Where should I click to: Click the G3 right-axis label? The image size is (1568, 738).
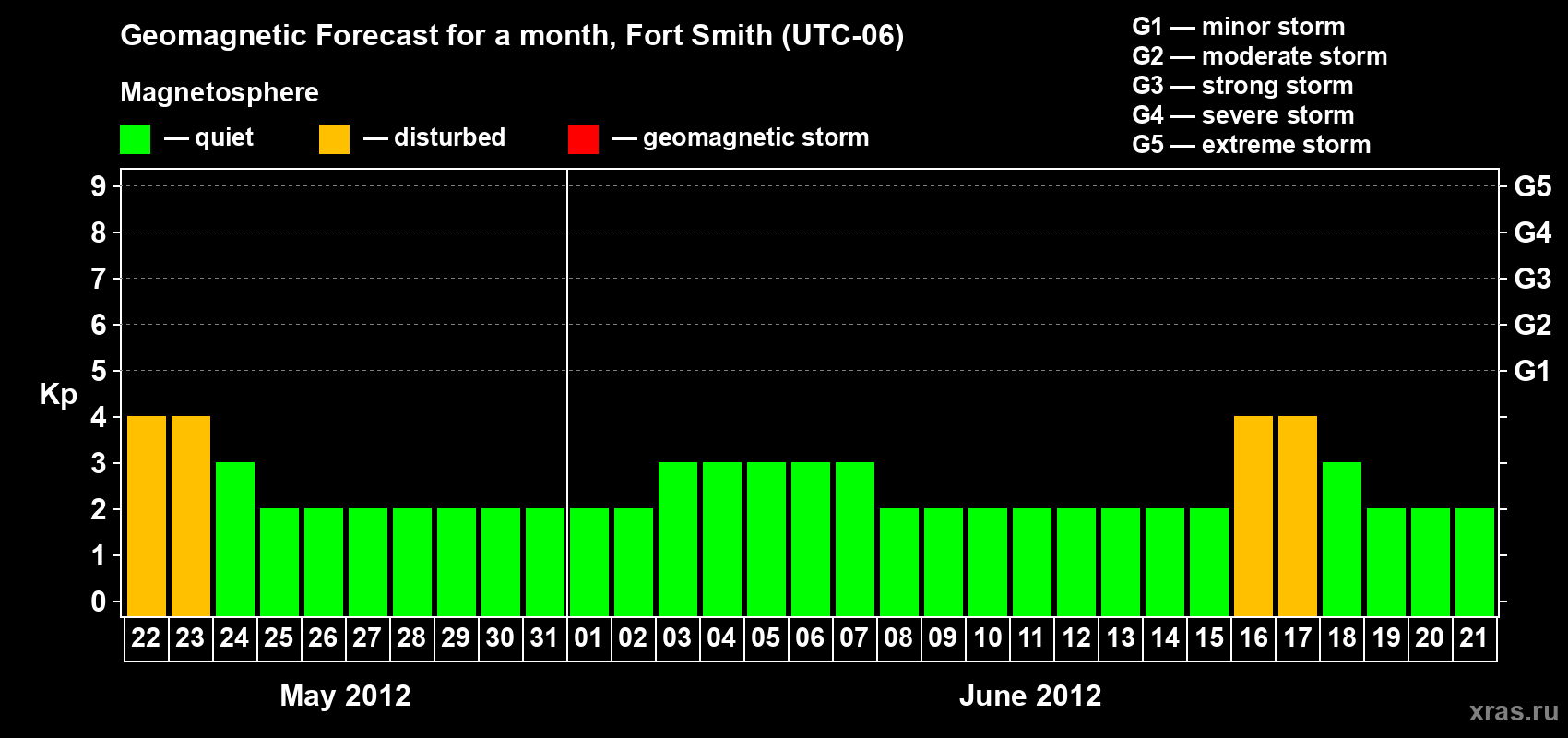[1533, 279]
